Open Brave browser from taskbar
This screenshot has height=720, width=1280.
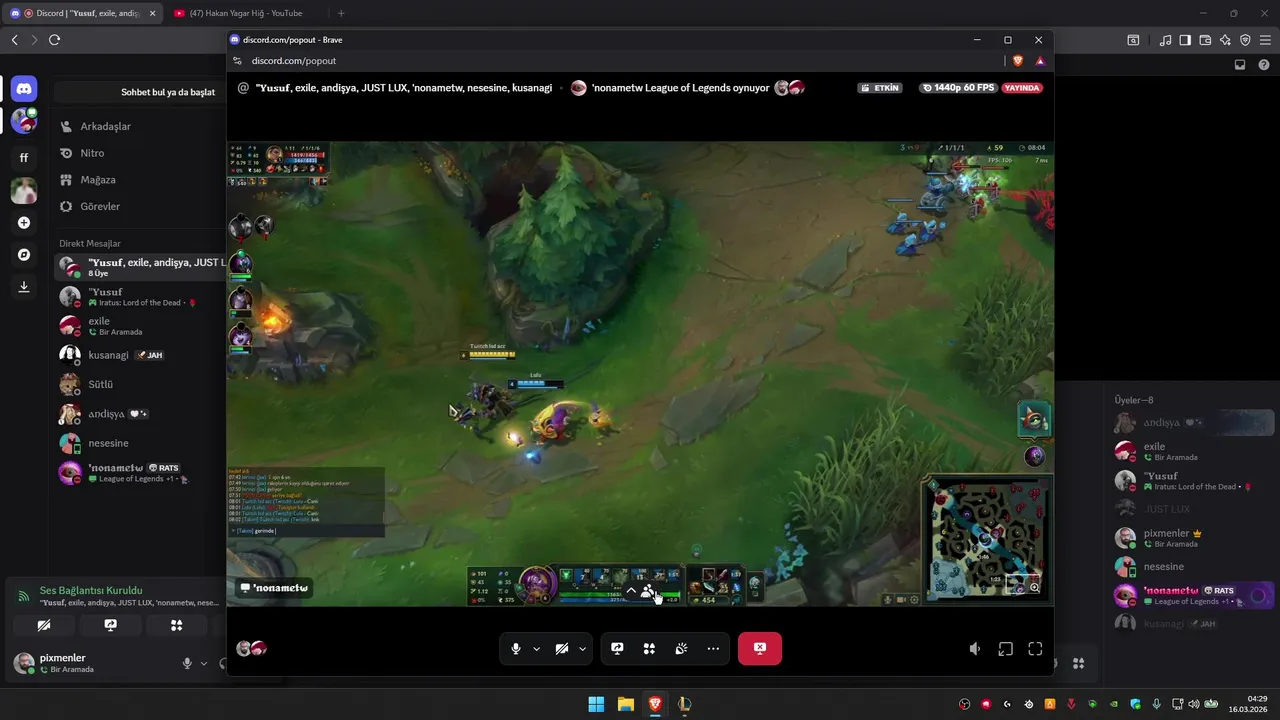[655, 704]
